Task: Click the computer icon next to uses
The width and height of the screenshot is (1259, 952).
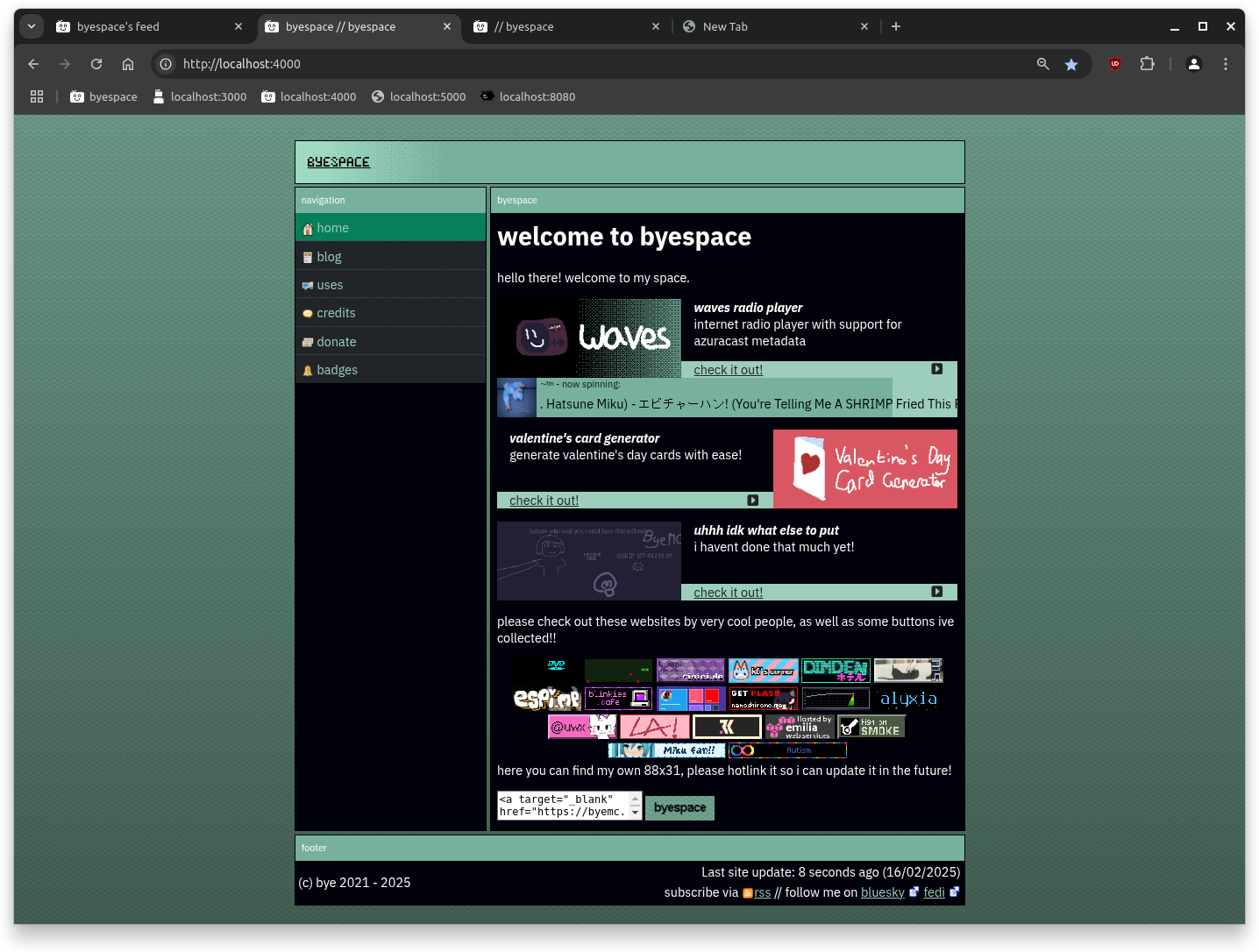Action: click(308, 284)
